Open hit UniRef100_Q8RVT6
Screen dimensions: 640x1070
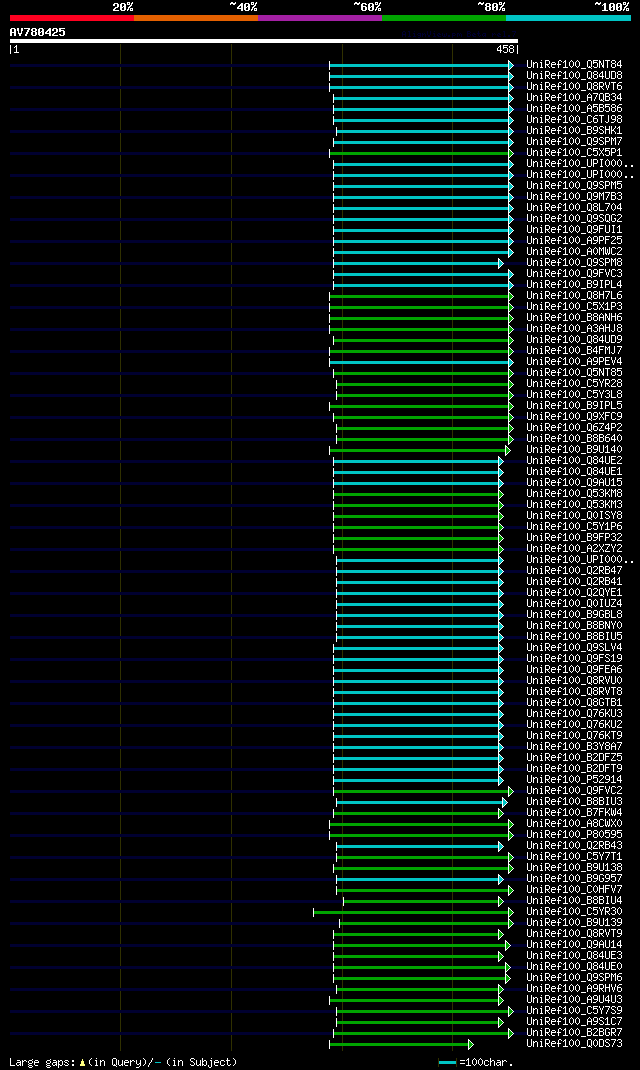[x=574, y=87]
